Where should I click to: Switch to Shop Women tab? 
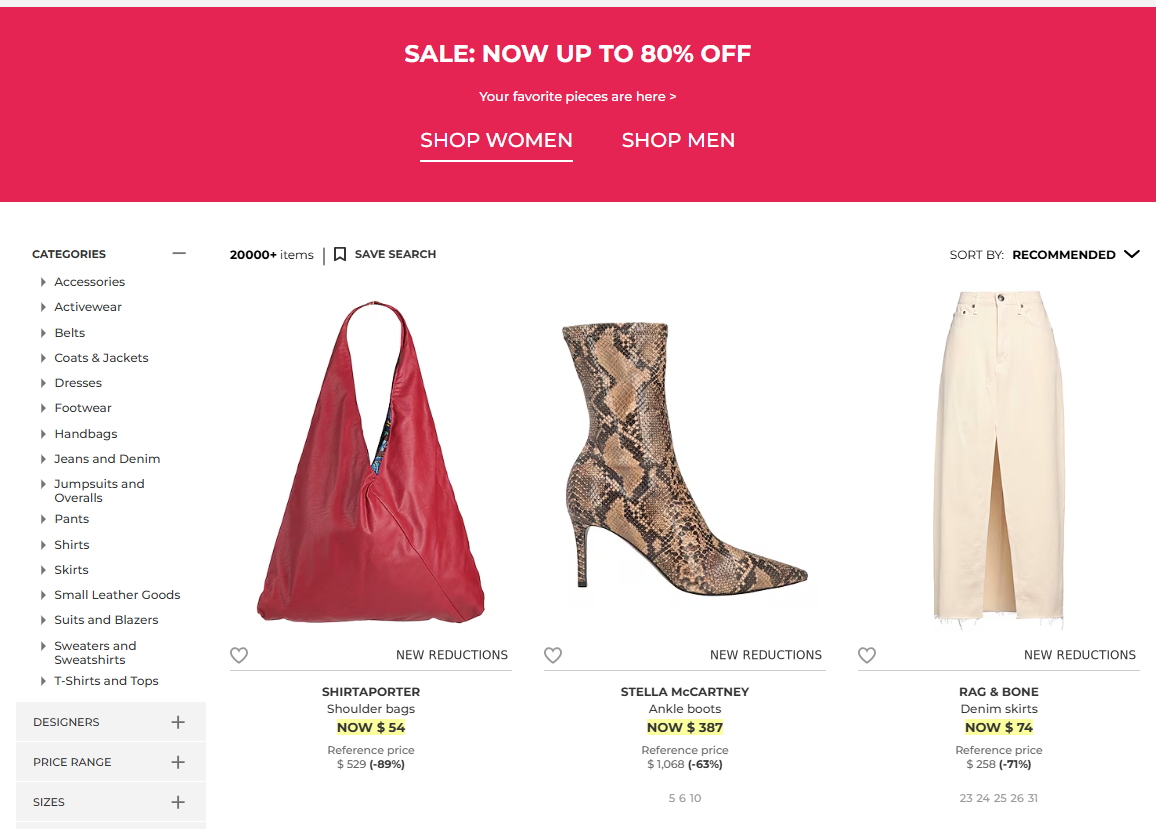496,141
